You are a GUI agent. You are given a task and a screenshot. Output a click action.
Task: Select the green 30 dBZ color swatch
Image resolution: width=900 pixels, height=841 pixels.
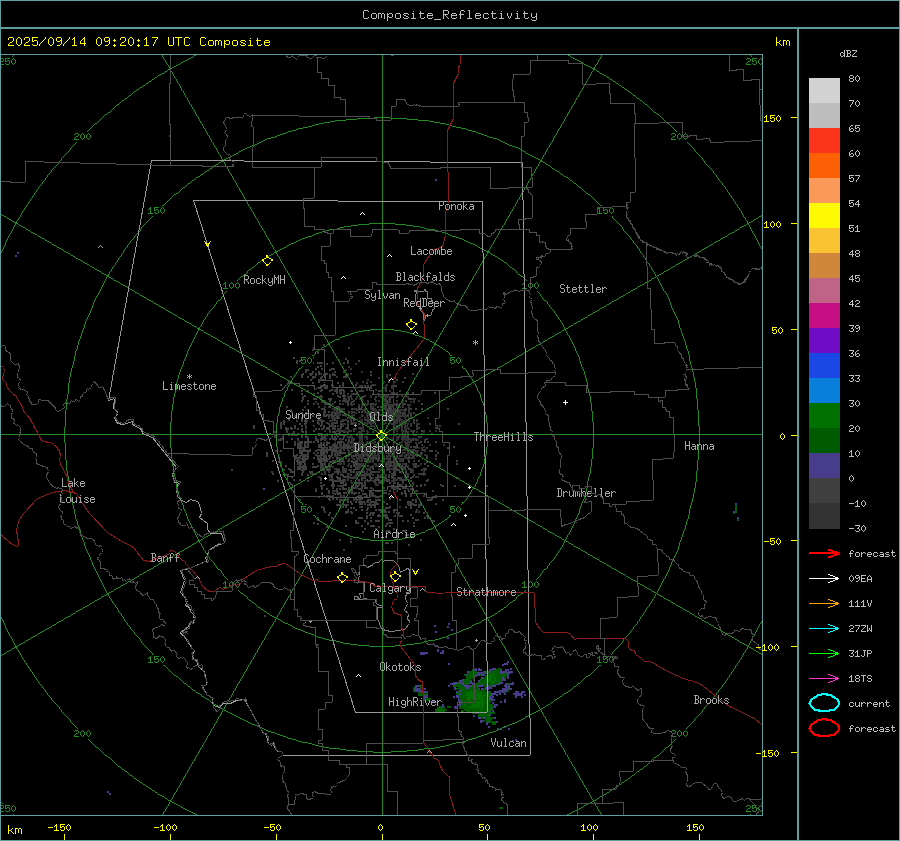[x=824, y=415]
